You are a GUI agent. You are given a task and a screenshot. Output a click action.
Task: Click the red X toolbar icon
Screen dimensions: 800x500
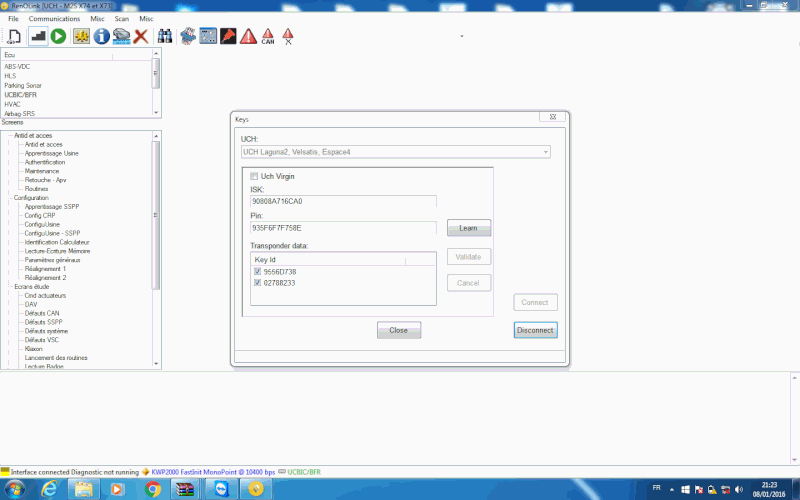(141, 36)
